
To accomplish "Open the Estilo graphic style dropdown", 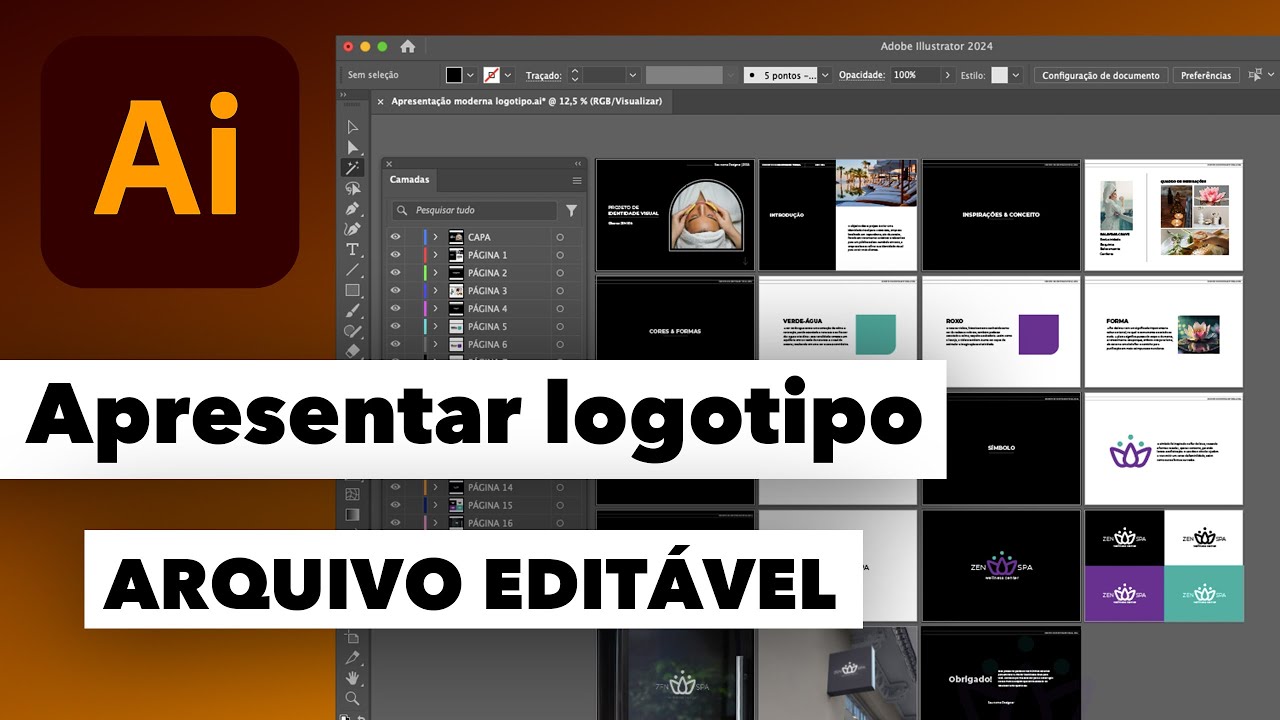I will pos(1016,75).
